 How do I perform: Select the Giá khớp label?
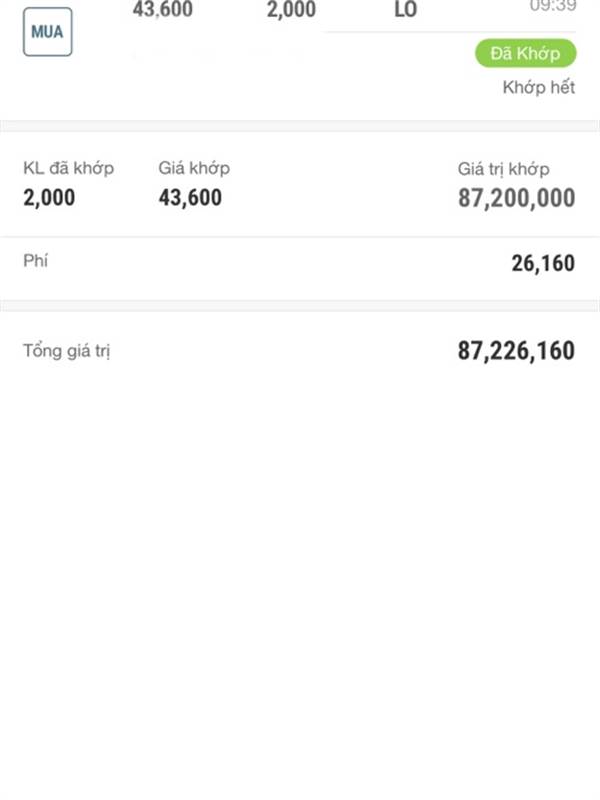click(194, 168)
